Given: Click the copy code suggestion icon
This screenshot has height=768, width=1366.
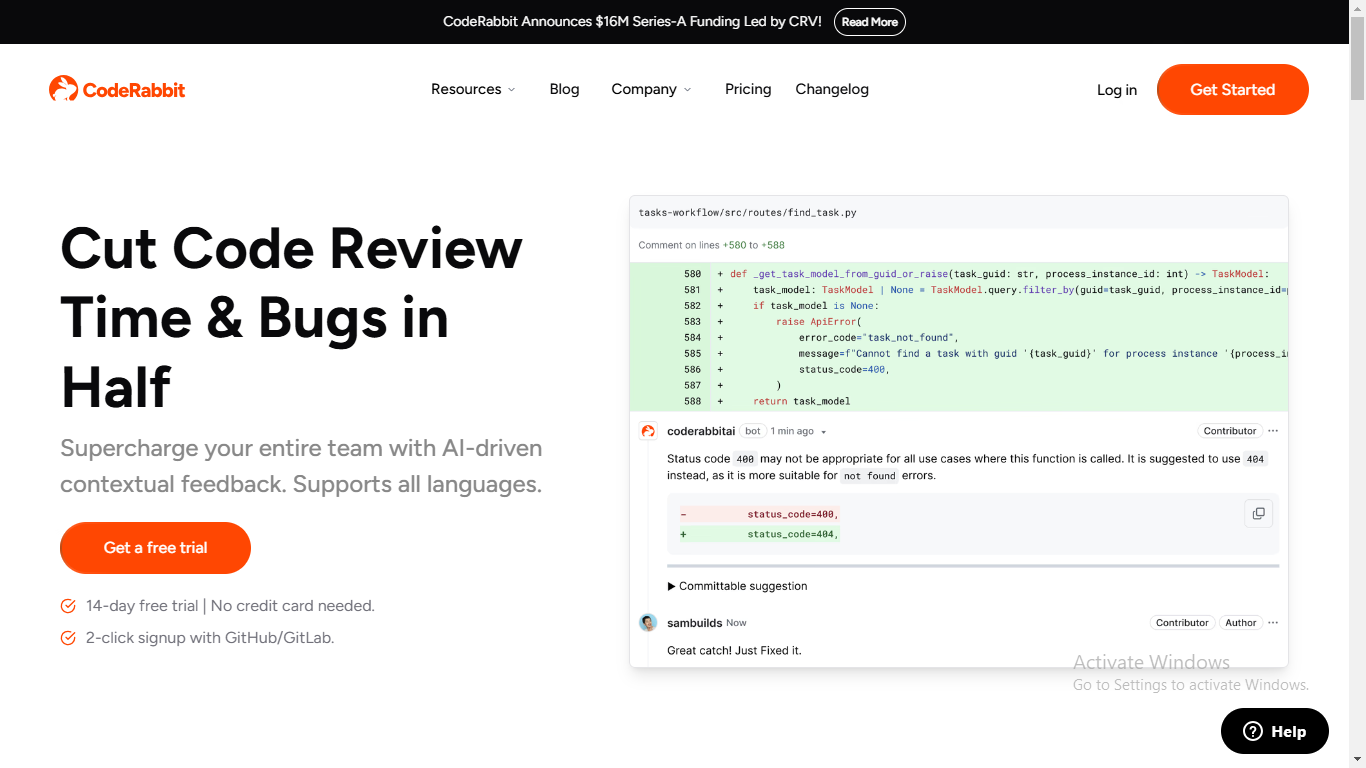Looking at the screenshot, I should [1258, 513].
